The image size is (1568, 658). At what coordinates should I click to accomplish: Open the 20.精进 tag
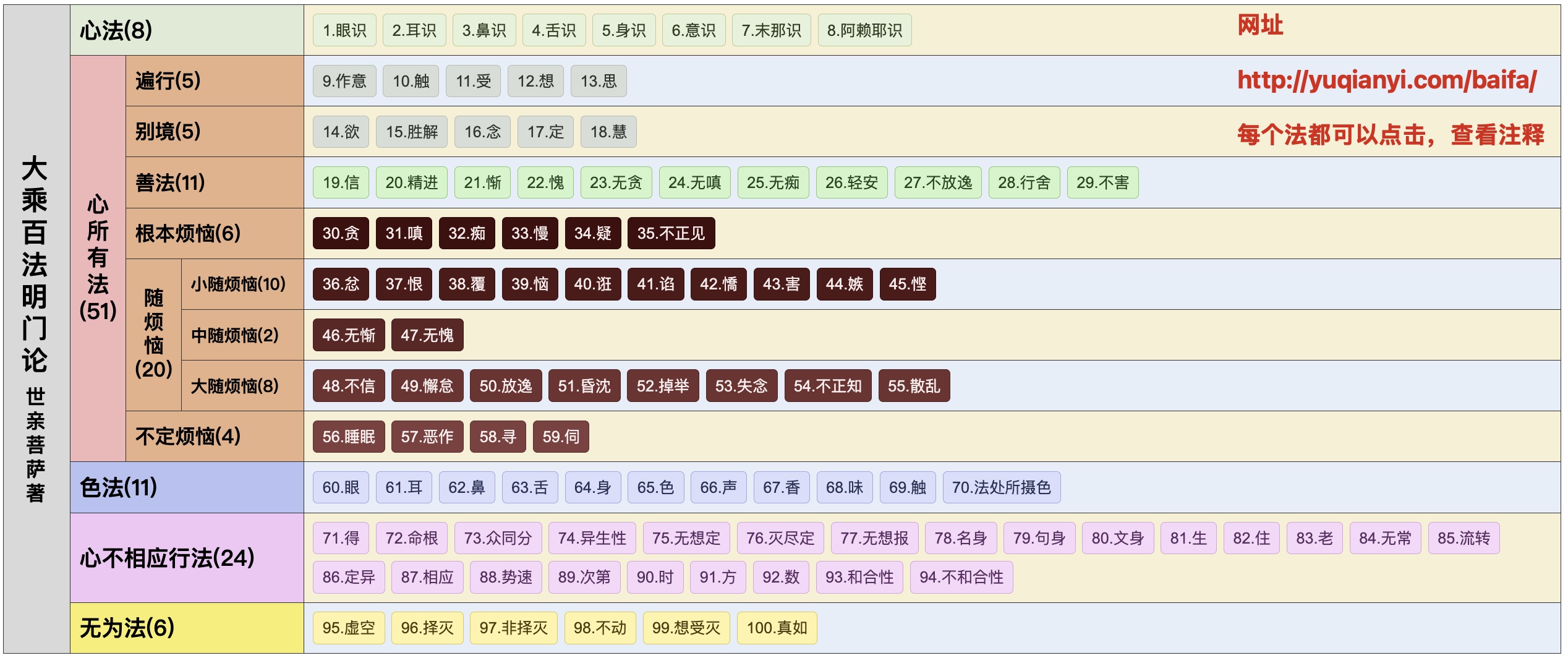tap(412, 182)
